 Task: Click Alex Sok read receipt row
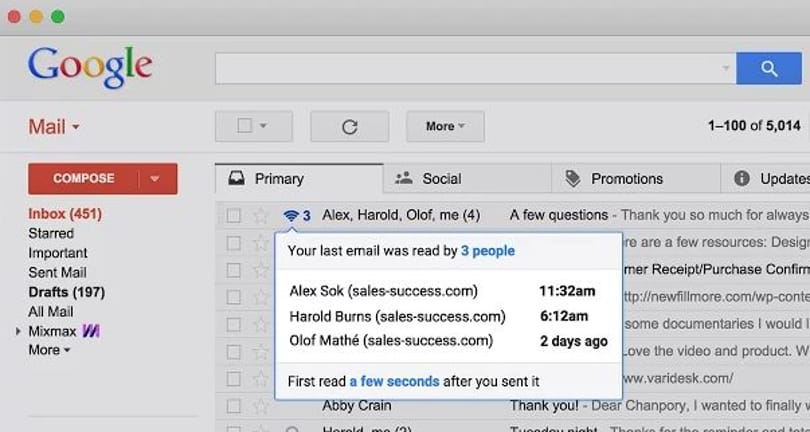coord(448,291)
